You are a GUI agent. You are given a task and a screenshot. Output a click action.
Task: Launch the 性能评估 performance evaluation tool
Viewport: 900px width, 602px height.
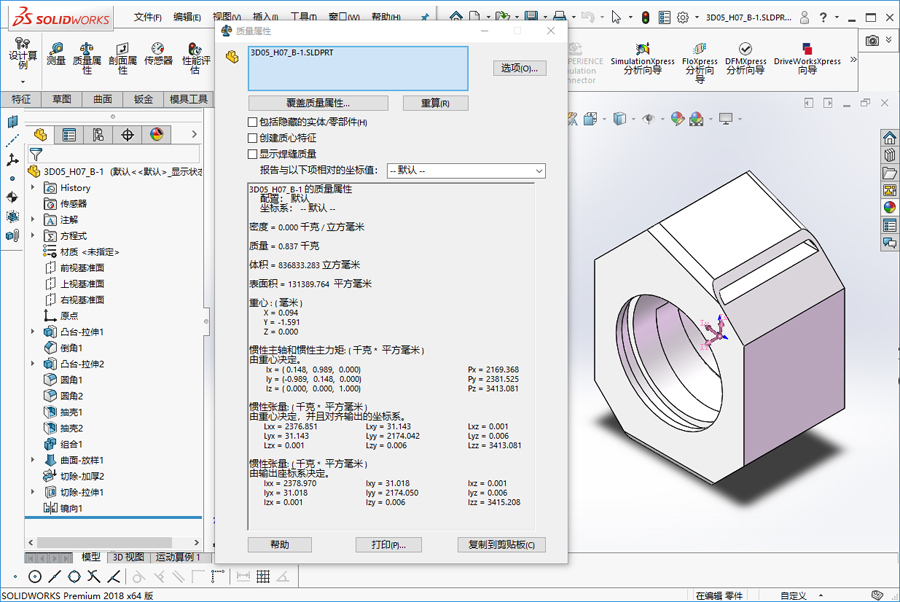[196, 58]
